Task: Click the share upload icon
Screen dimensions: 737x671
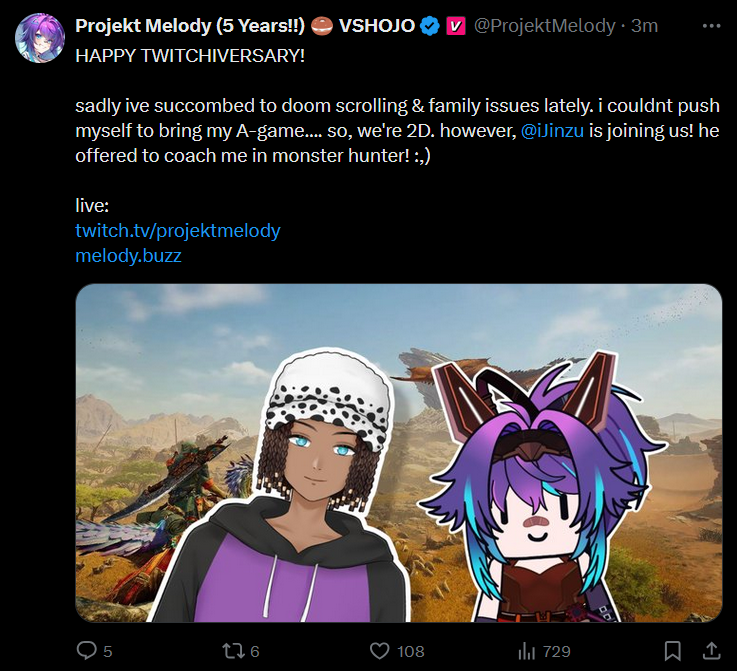Action: (x=711, y=651)
